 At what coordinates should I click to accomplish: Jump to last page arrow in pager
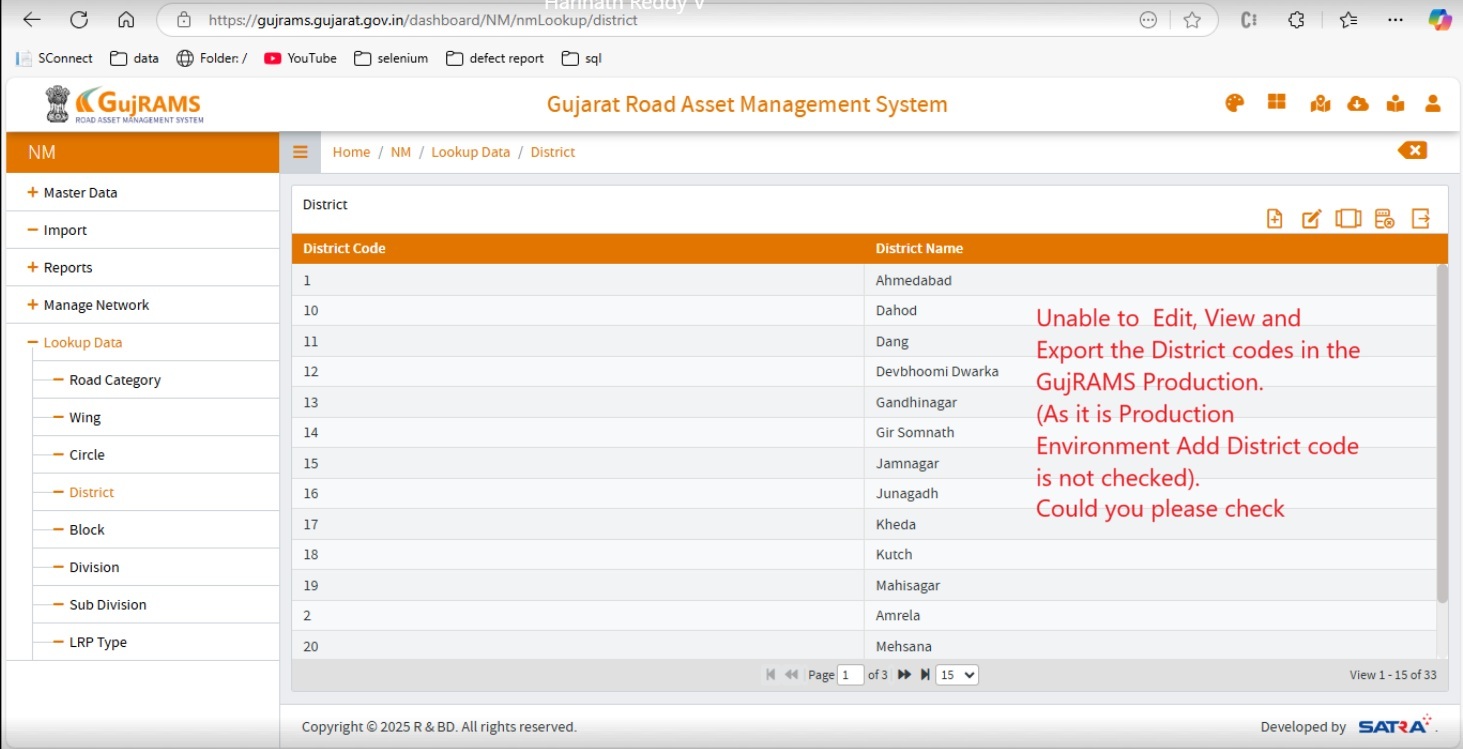click(925, 675)
